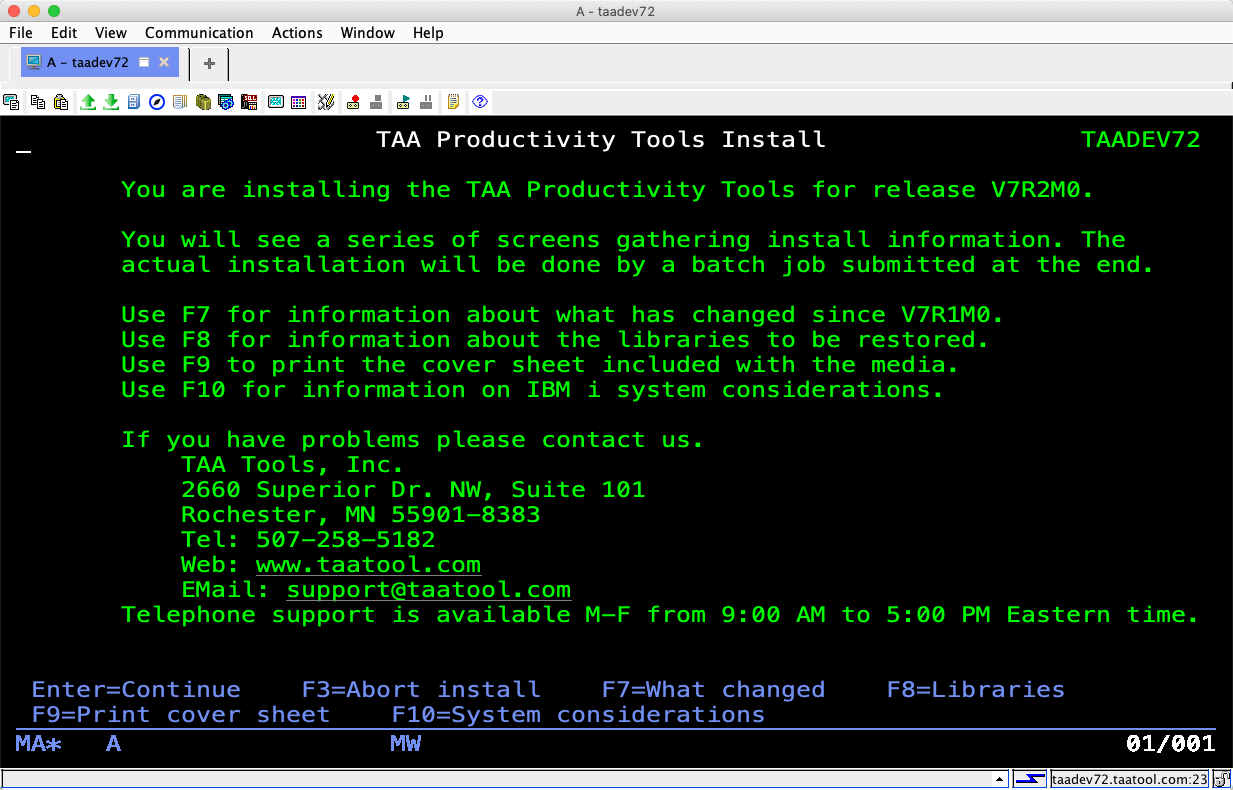
Task: Click the "2660 Superior Dr. NW, Suite 101" line
Action: point(413,490)
